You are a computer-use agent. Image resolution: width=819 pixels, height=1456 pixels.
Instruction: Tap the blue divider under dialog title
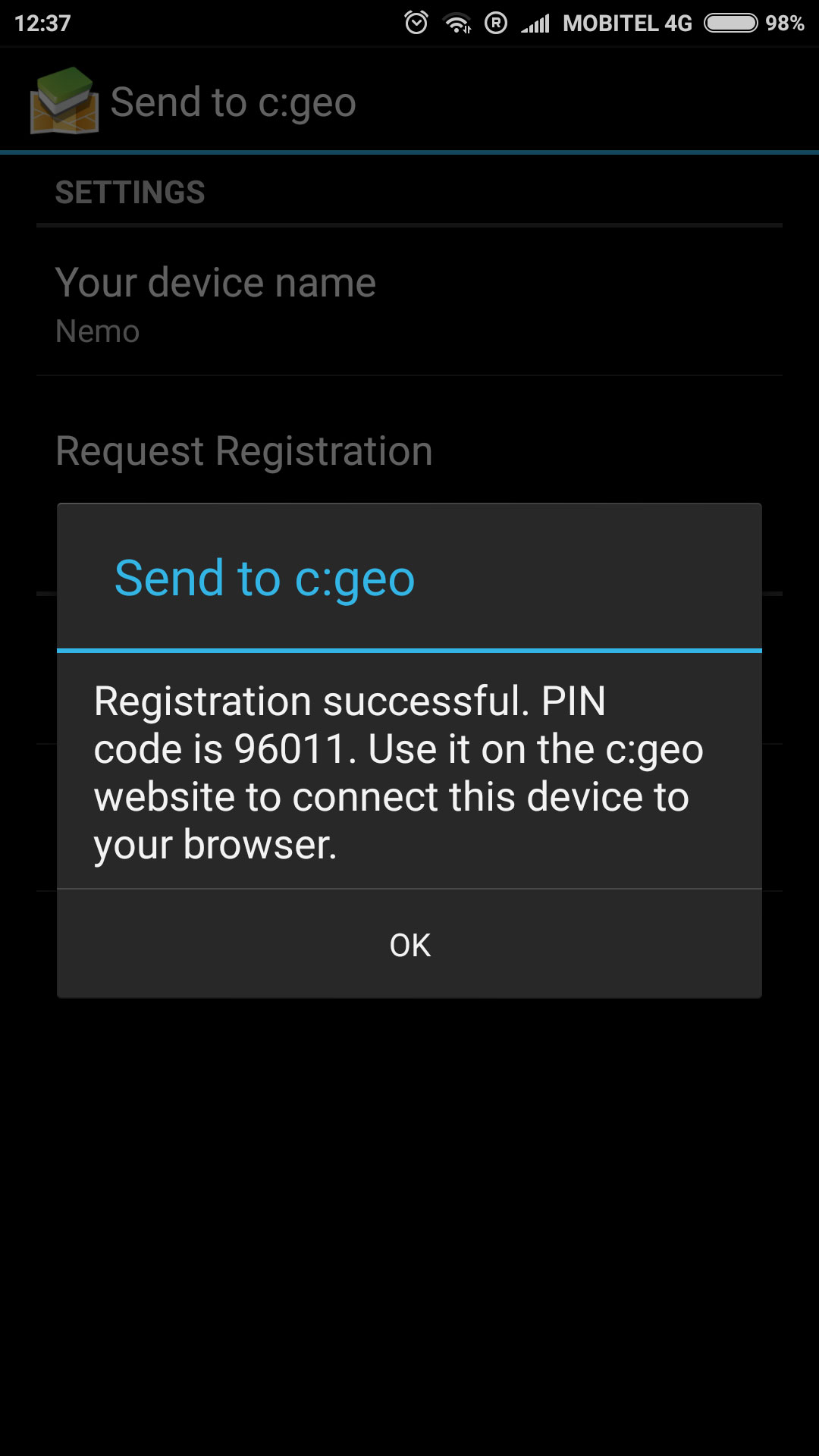click(x=409, y=651)
